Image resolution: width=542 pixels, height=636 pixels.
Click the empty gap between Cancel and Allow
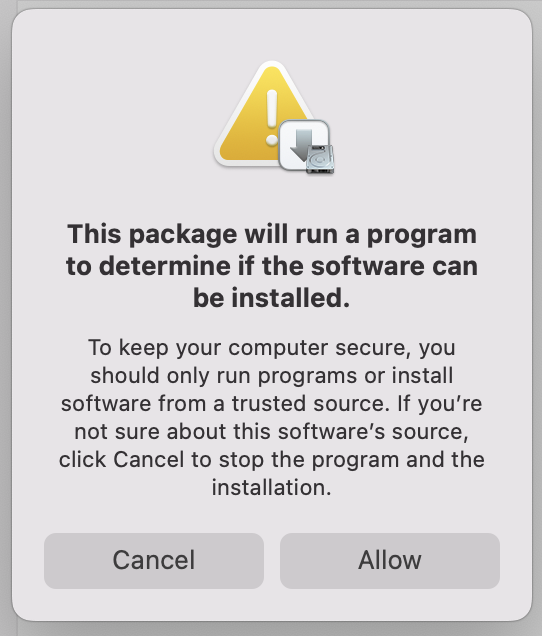pyautogui.click(x=272, y=561)
